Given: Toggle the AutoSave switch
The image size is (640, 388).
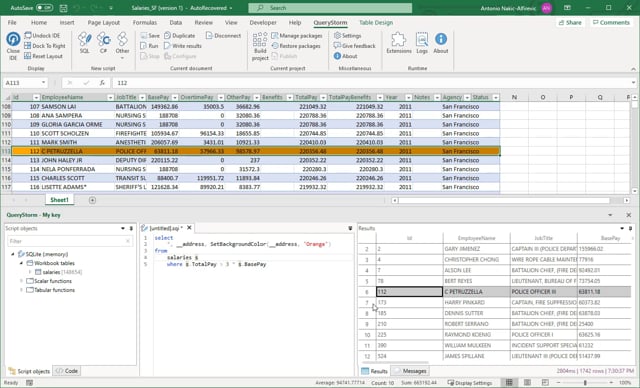Looking at the screenshot, I should tap(44, 8).
